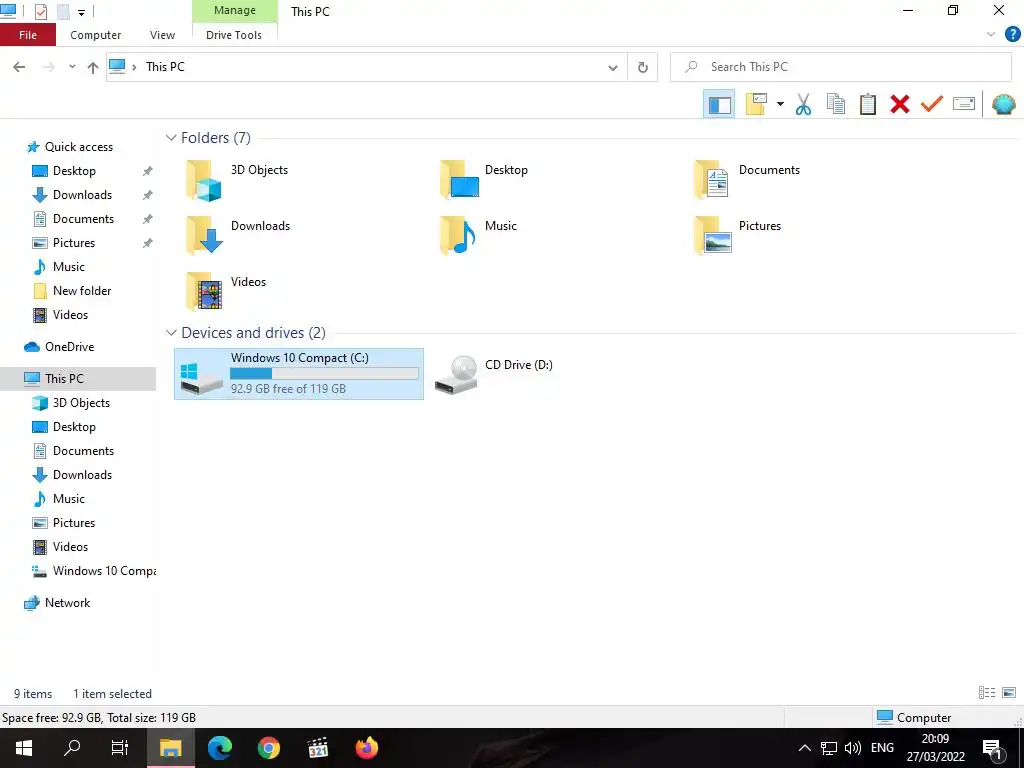
Task: Switch to the View ribbon tab
Action: (162, 35)
